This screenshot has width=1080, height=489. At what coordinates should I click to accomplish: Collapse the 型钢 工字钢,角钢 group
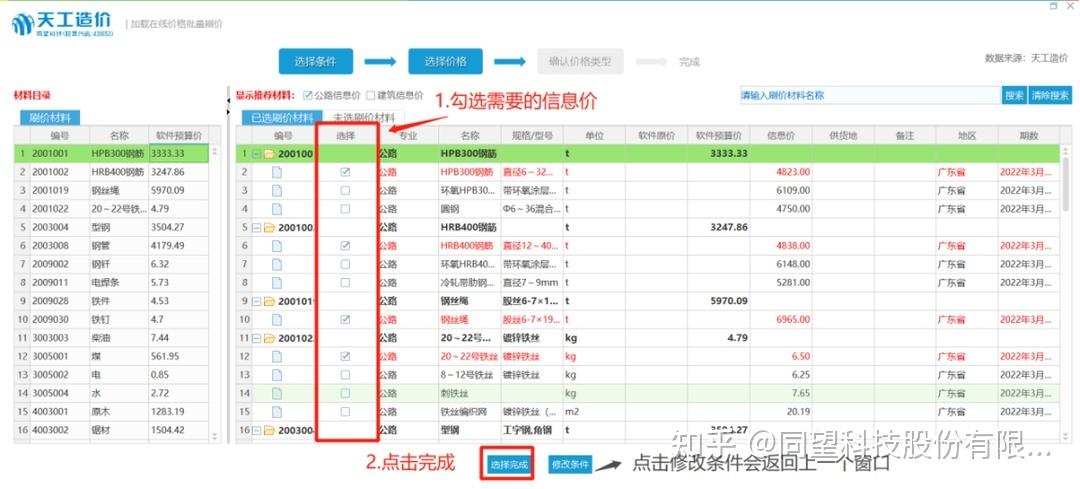pos(257,430)
